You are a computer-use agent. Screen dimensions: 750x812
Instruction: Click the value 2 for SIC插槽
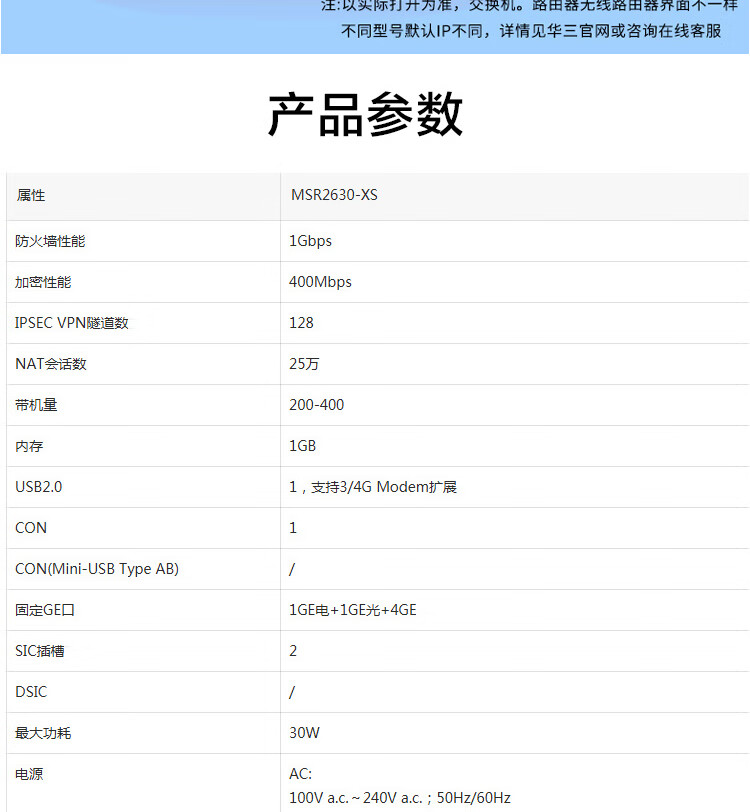(x=293, y=651)
